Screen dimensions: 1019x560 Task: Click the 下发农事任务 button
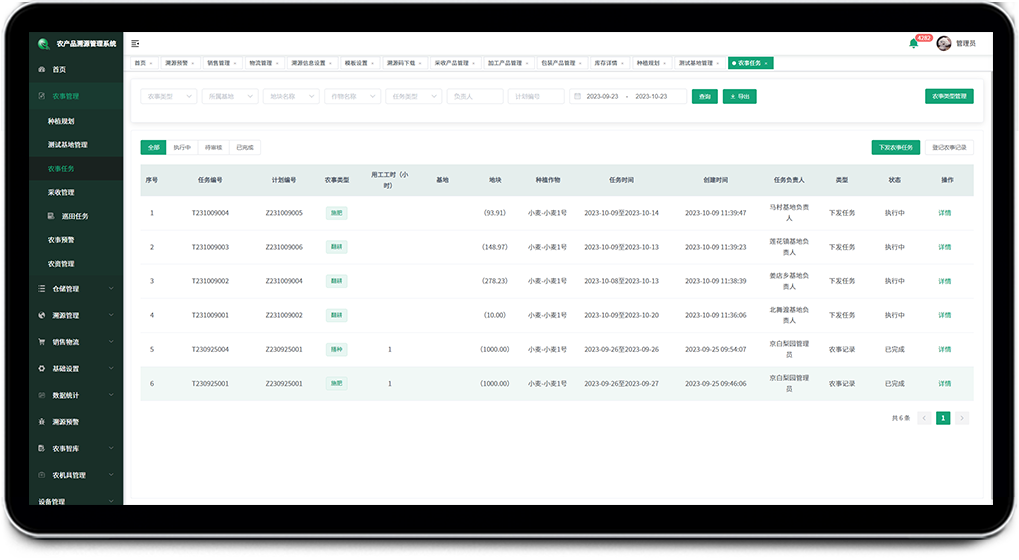click(x=896, y=147)
